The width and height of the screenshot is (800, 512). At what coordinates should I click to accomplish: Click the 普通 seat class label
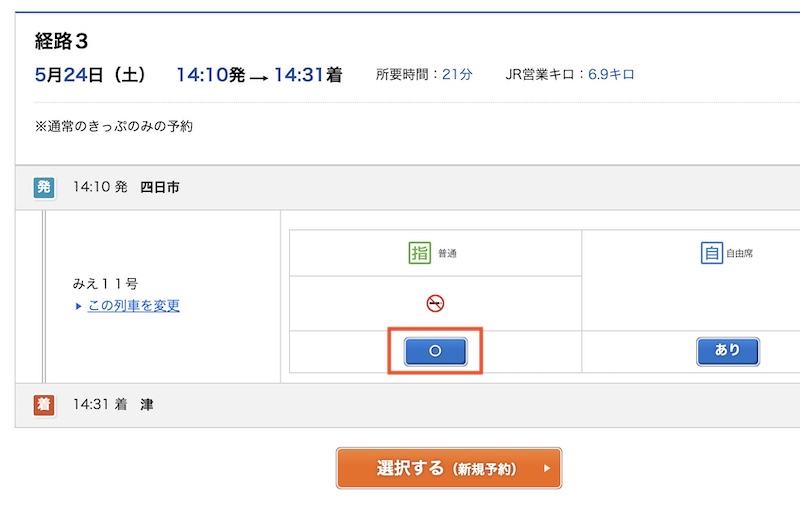447,253
